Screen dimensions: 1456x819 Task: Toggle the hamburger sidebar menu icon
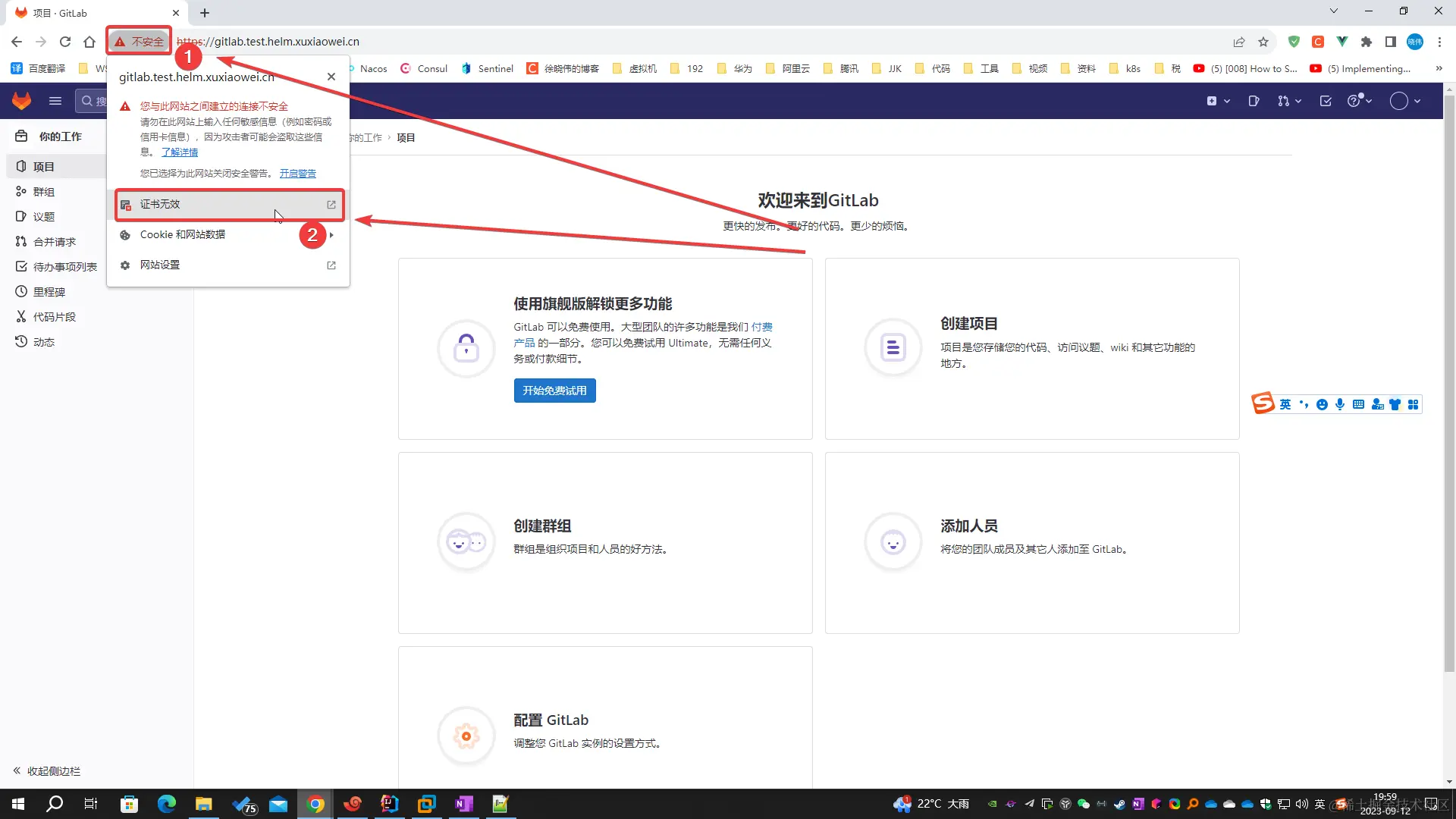click(x=55, y=101)
